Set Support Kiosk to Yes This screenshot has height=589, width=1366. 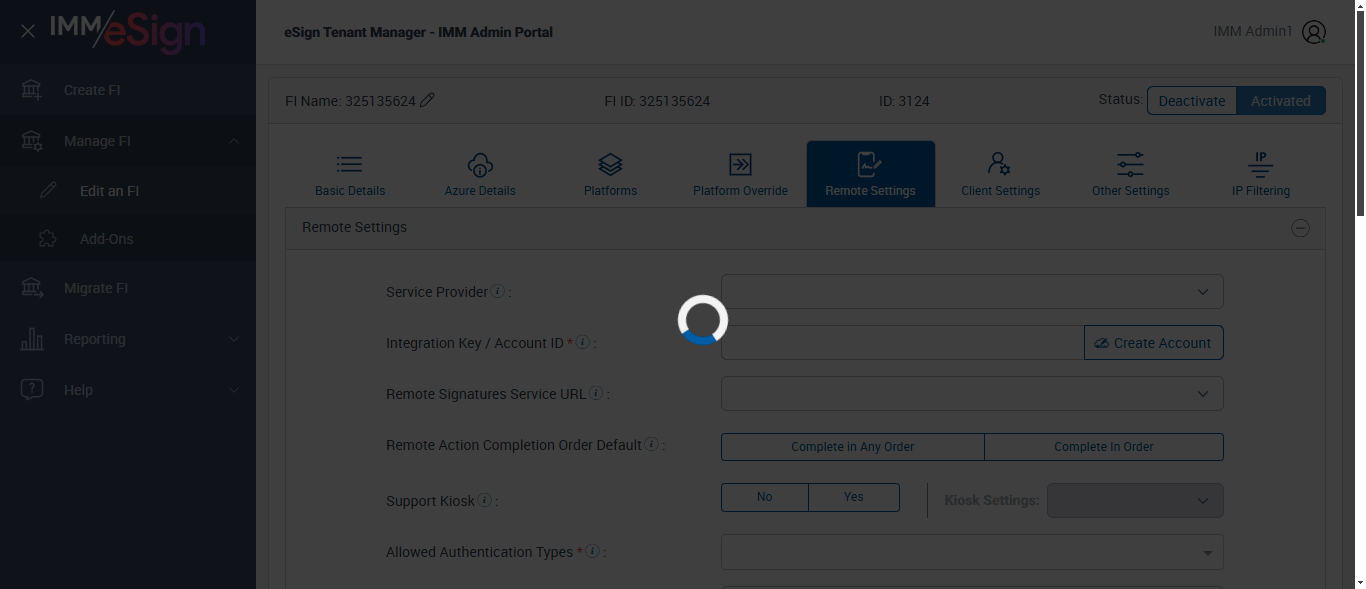click(x=853, y=497)
